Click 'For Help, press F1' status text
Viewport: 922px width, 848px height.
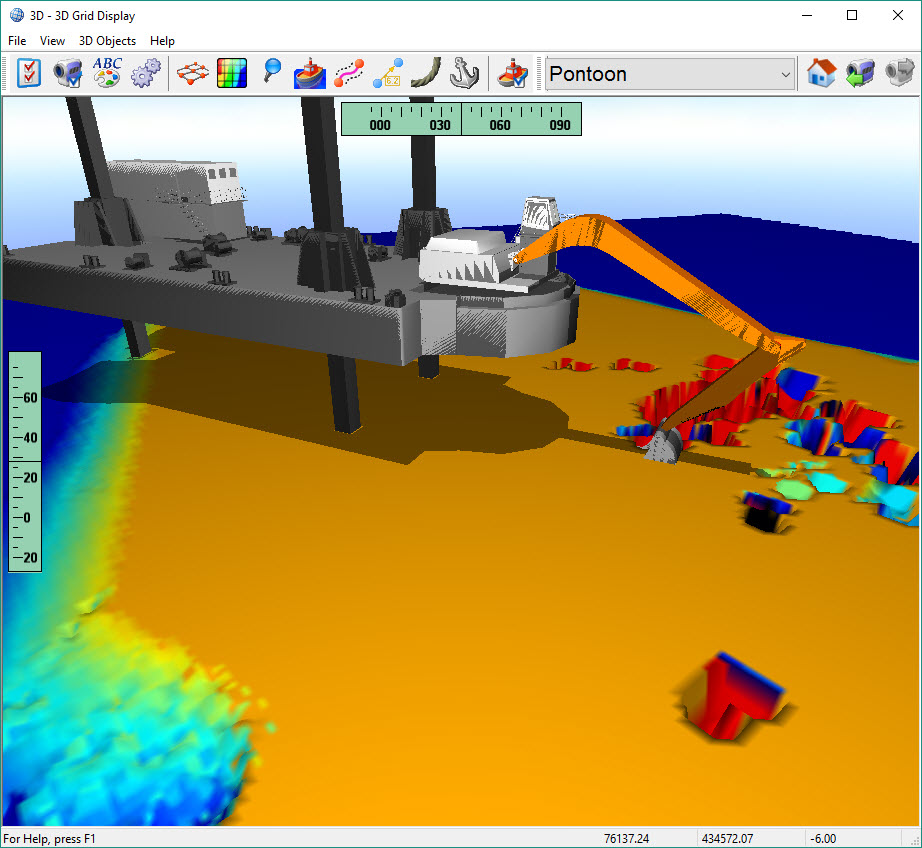49,839
